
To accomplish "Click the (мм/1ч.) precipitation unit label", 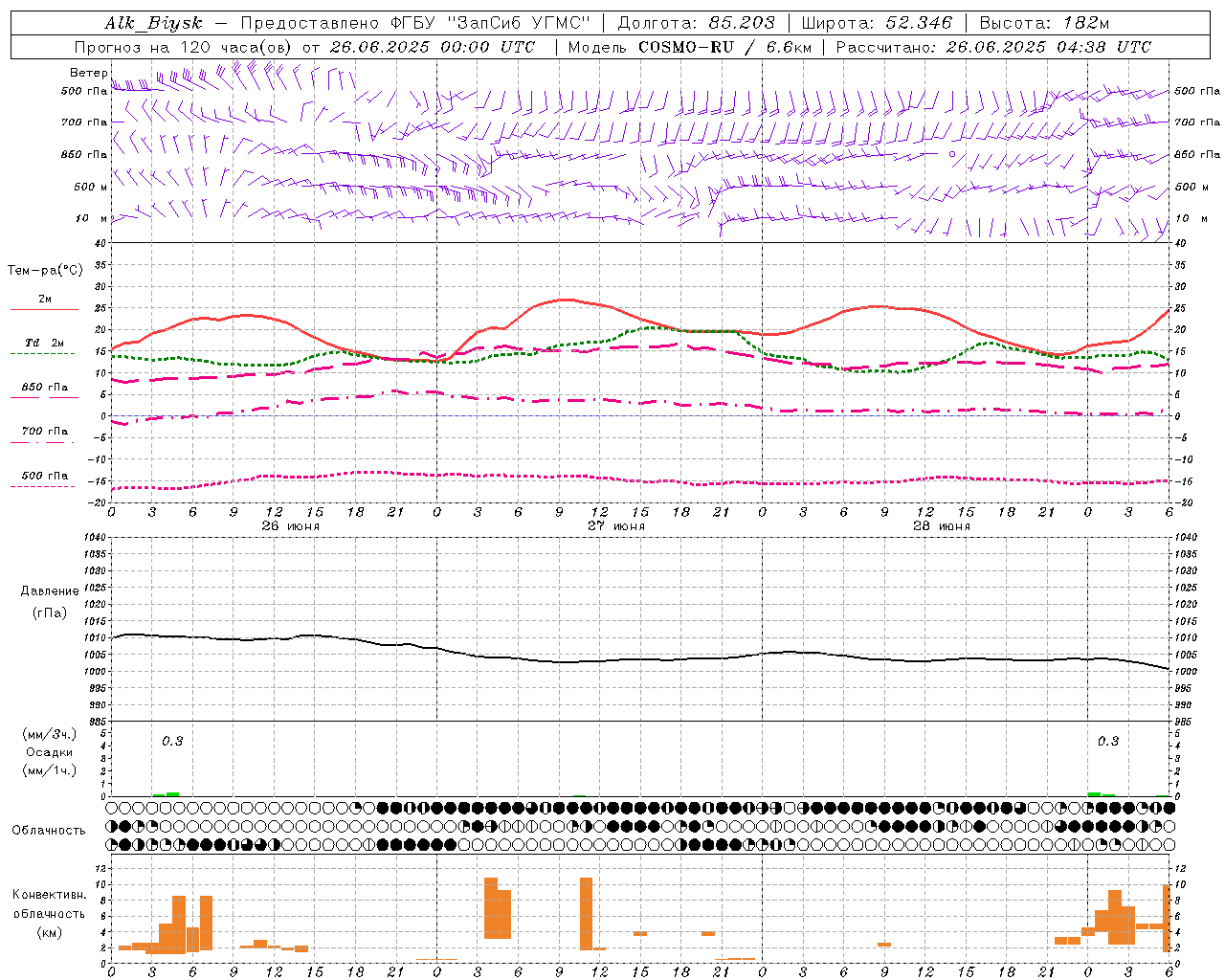I will [50, 770].
